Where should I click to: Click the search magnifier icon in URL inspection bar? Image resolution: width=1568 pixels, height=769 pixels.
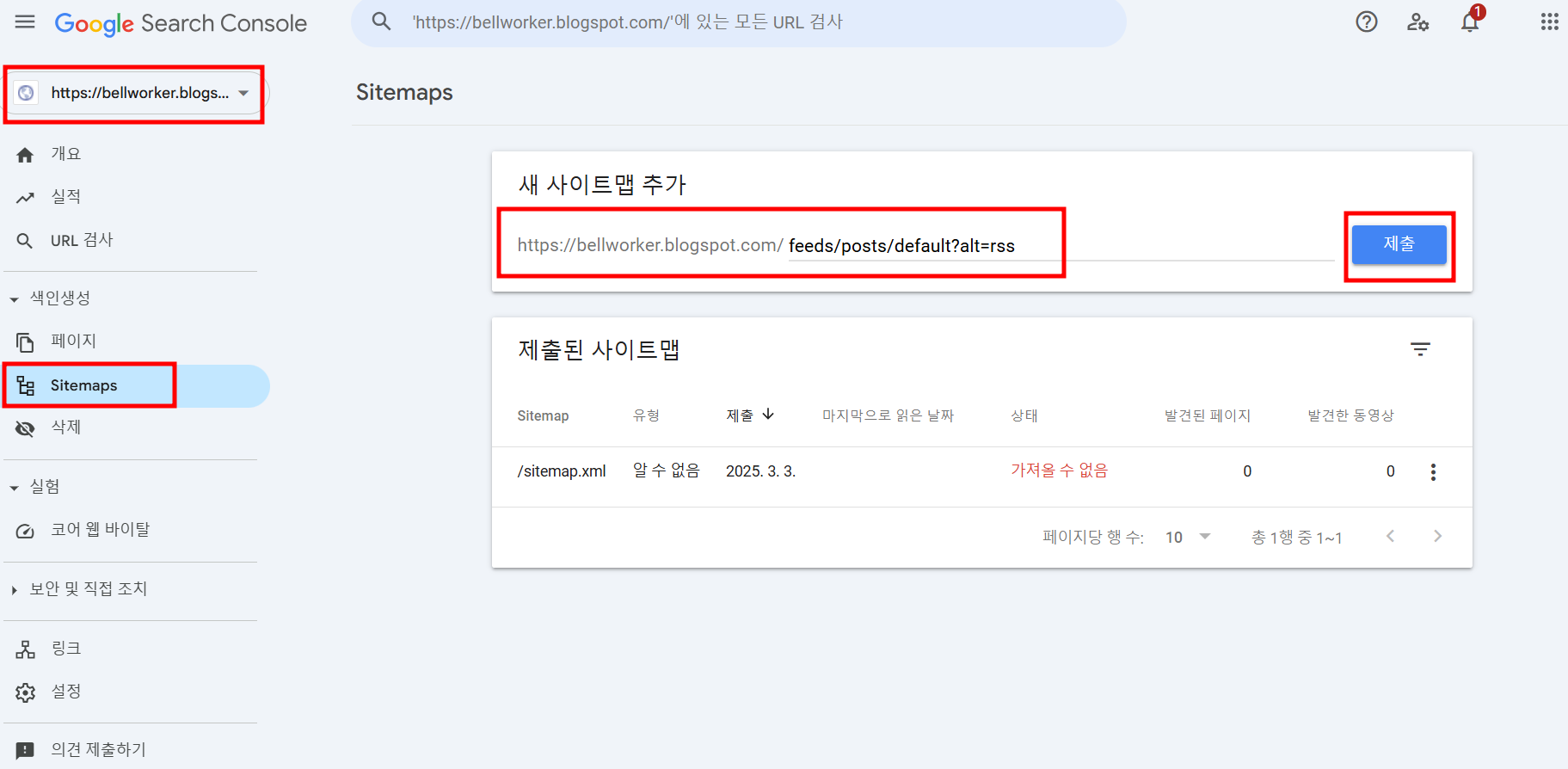click(381, 22)
